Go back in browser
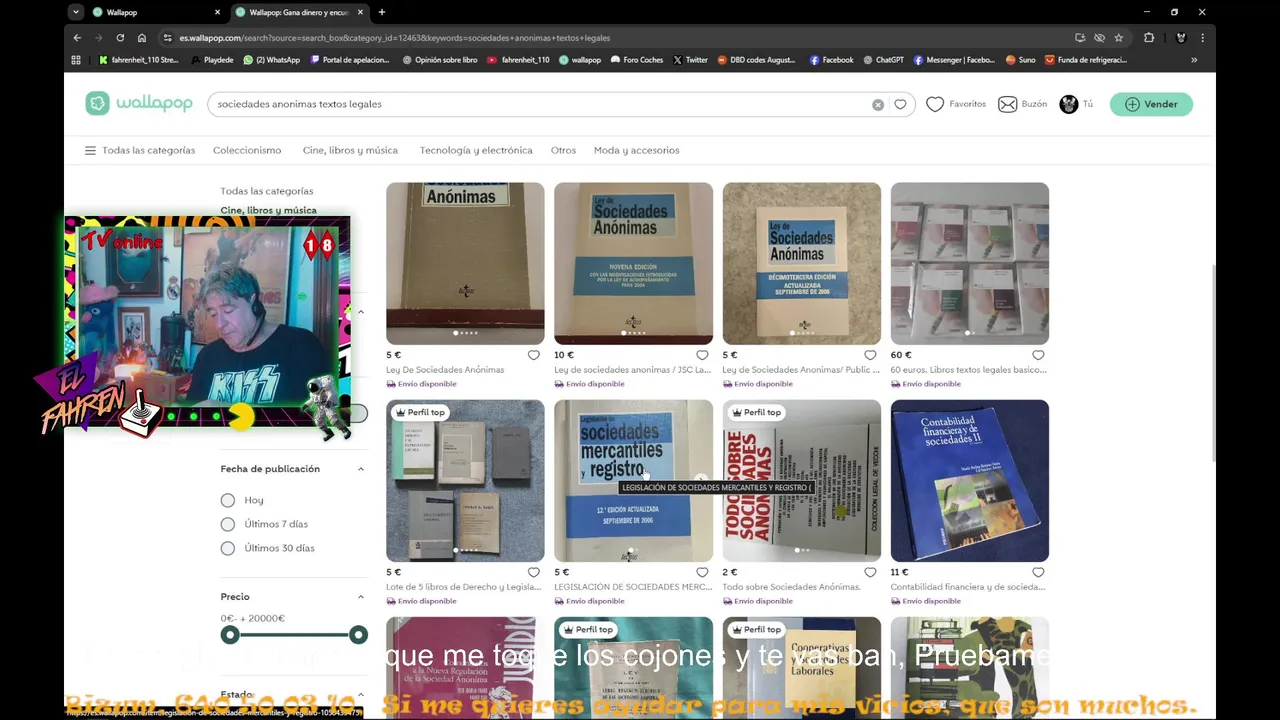This screenshot has width=1280, height=720. [77, 38]
